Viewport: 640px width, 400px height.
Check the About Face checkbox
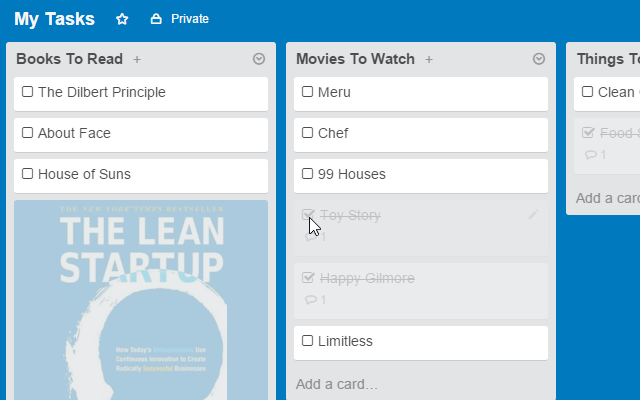[x=27, y=133]
